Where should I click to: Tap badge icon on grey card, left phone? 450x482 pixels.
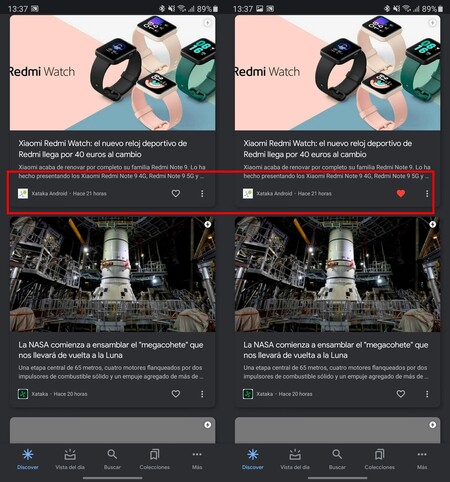(x=207, y=425)
